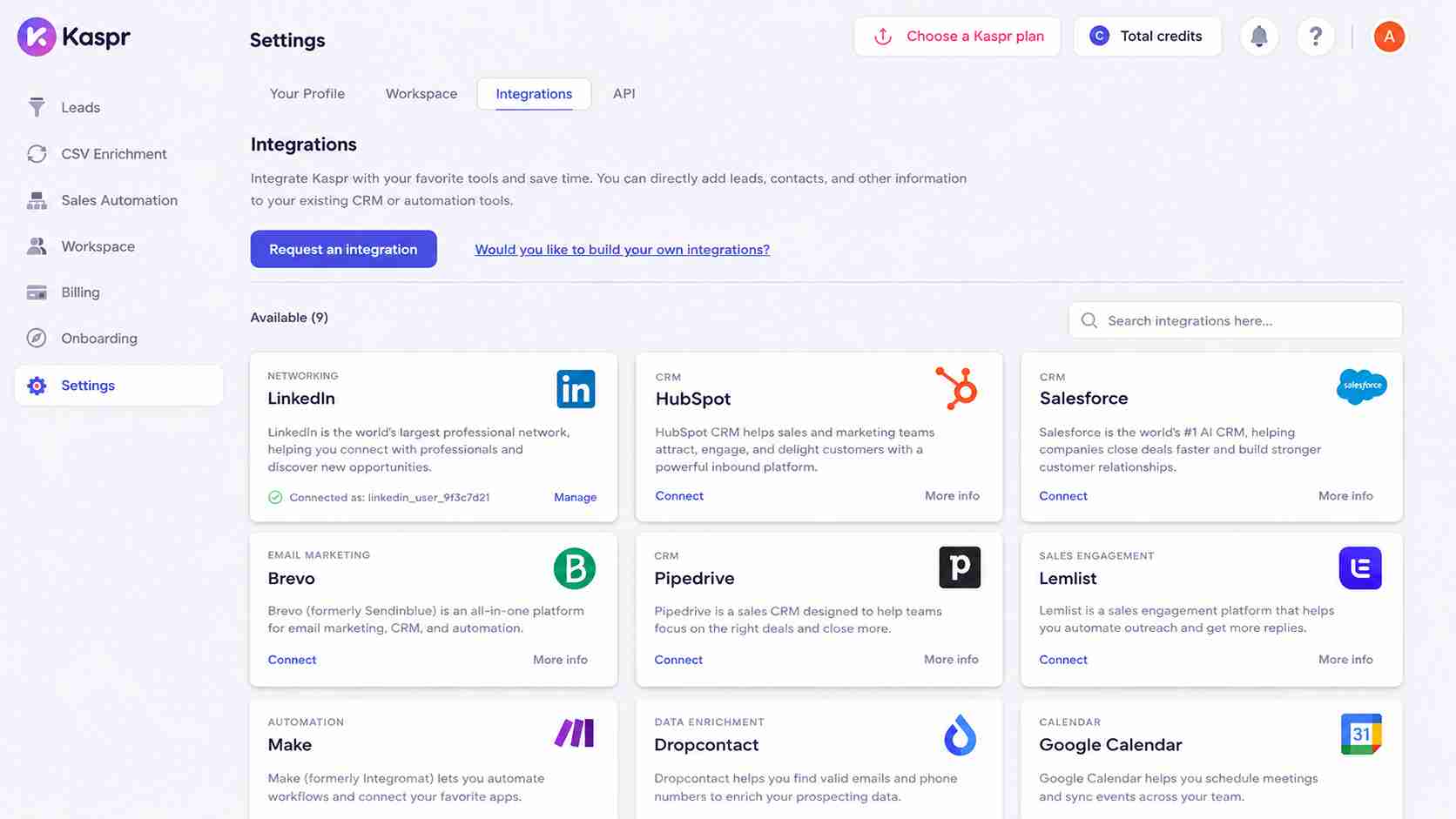The height and width of the screenshot is (819, 1456).
Task: Open the help question mark
Action: 1316,37
